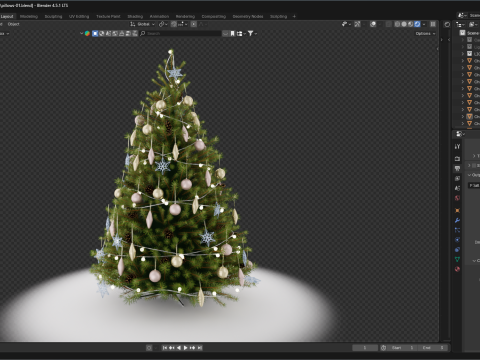Image resolution: width=480 pixels, height=360 pixels.
Task: Open the Global transform orientation dropdown
Action: 143,24
